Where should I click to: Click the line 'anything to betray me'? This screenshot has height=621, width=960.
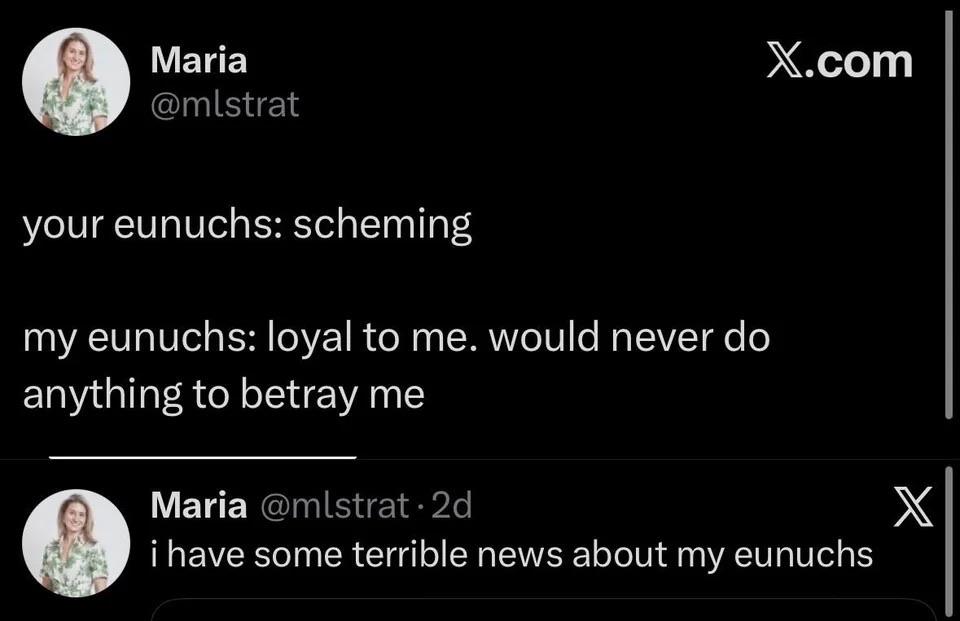223,395
